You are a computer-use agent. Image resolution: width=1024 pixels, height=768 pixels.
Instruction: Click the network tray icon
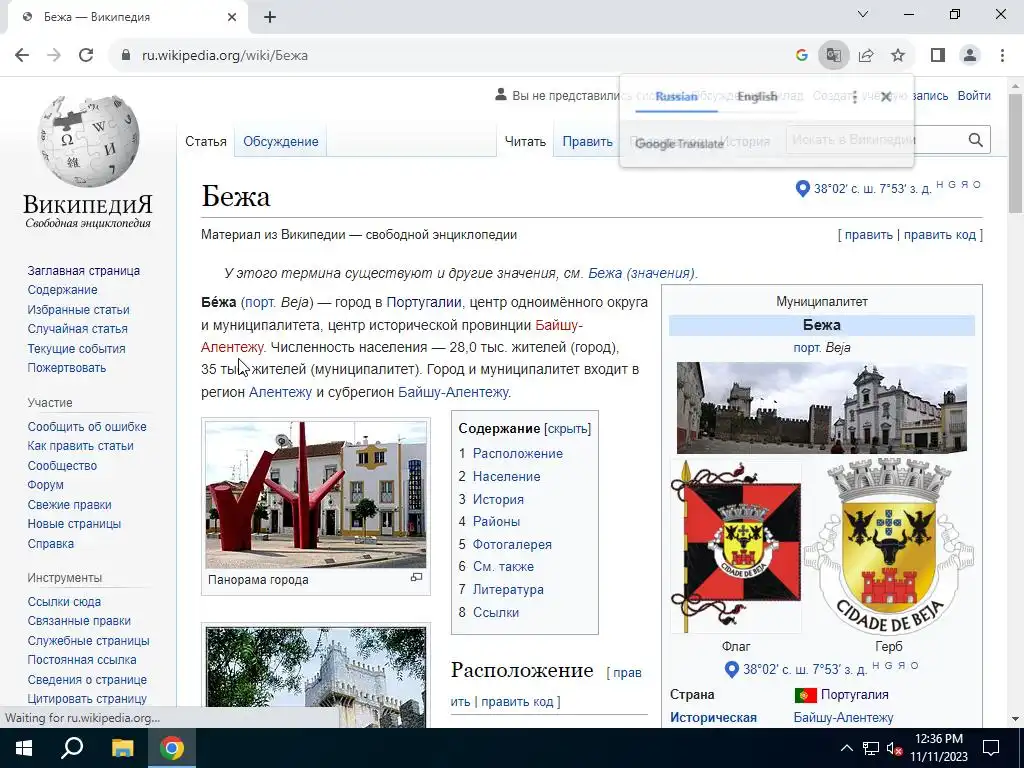click(871, 748)
